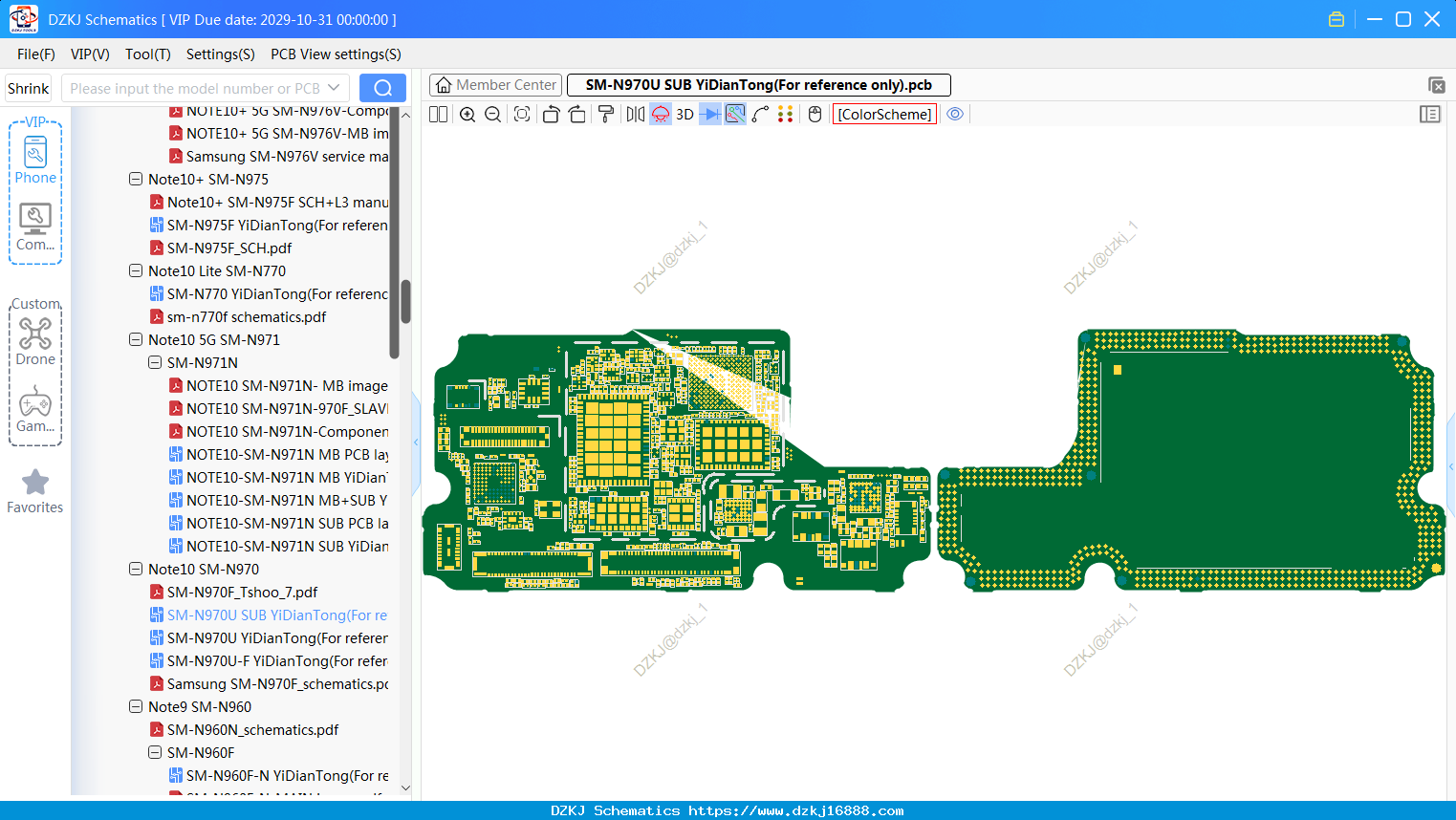
Task: Collapse the Note10 SM-N970 node
Action: (x=136, y=569)
